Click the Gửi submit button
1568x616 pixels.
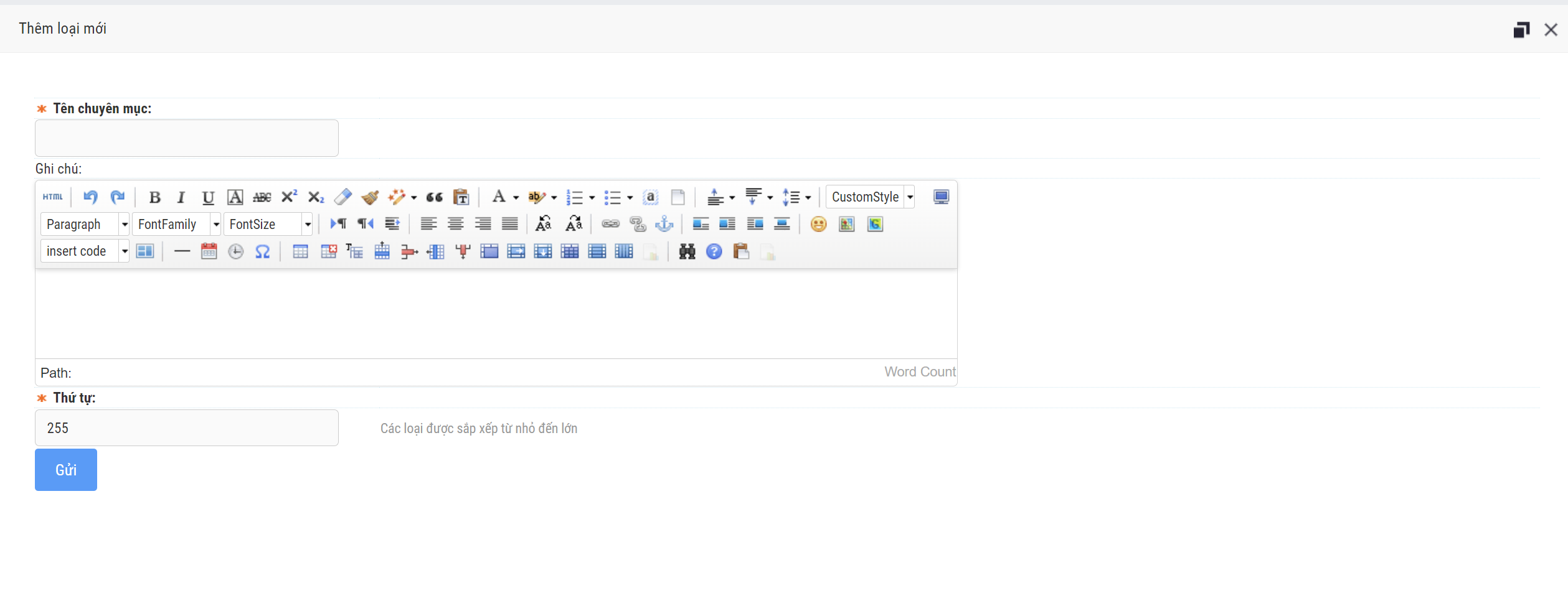click(x=66, y=470)
